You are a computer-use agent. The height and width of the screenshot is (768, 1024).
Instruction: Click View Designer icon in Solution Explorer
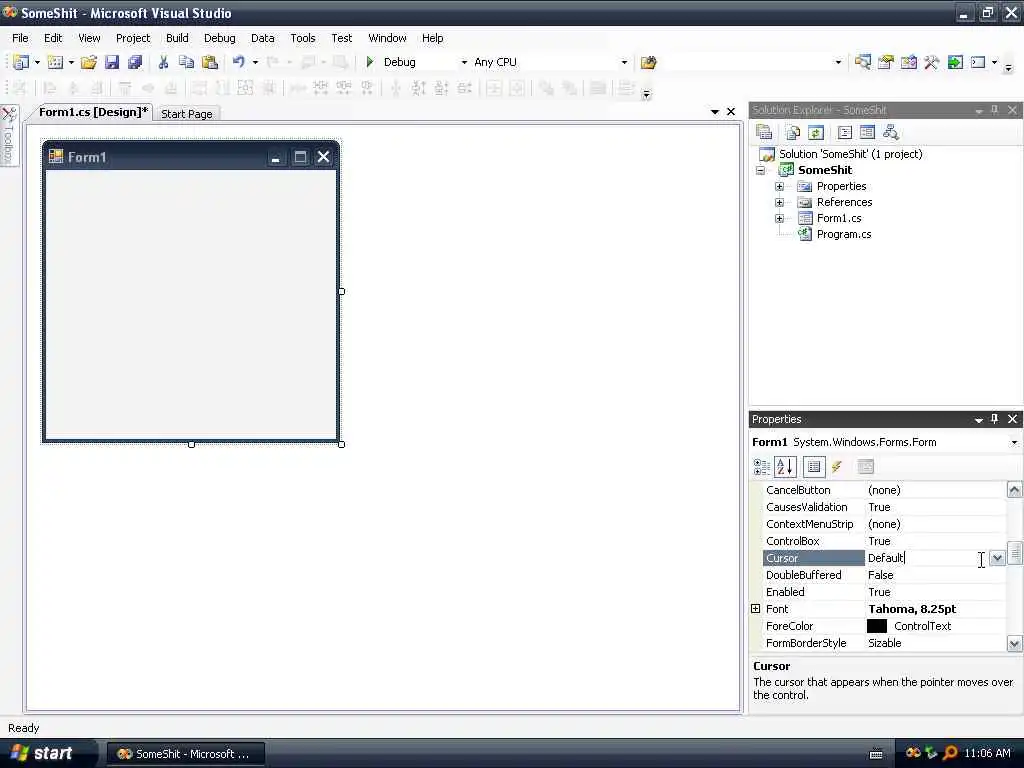(867, 133)
